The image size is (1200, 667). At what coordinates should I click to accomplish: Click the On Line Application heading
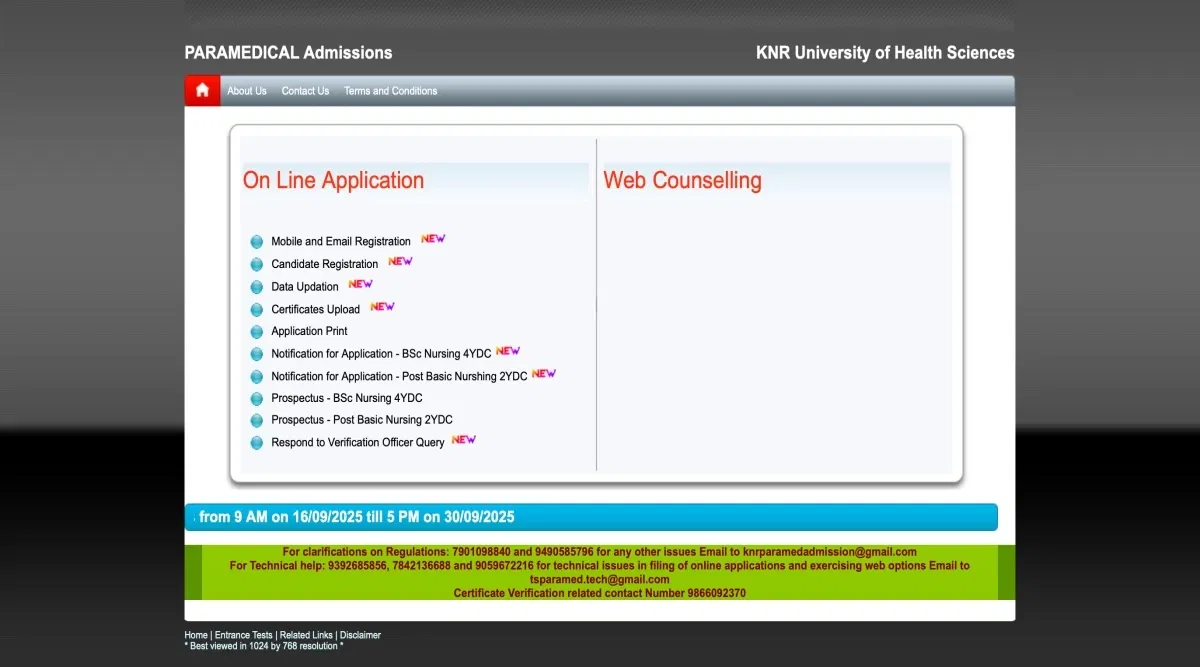(x=334, y=181)
